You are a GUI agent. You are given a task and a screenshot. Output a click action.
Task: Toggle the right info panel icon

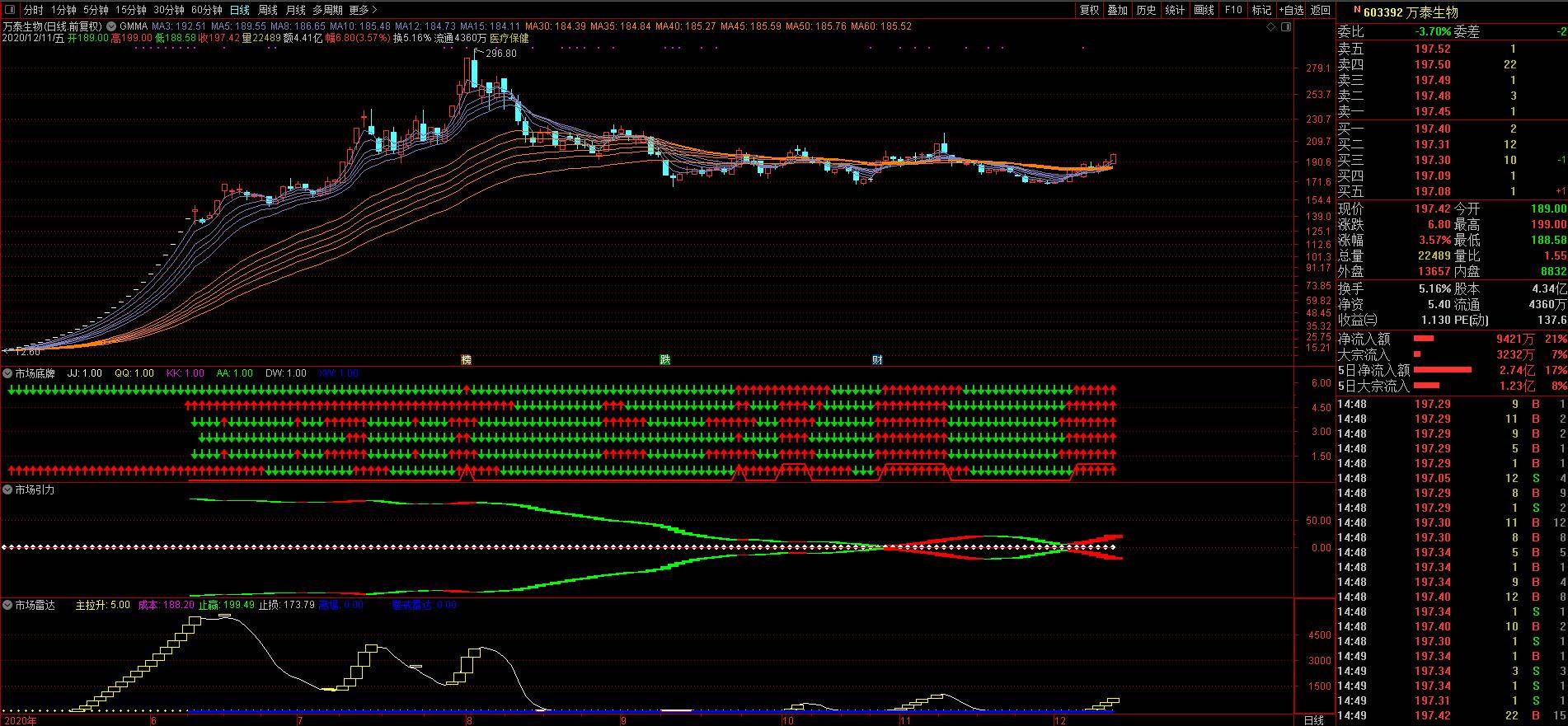(1287, 27)
